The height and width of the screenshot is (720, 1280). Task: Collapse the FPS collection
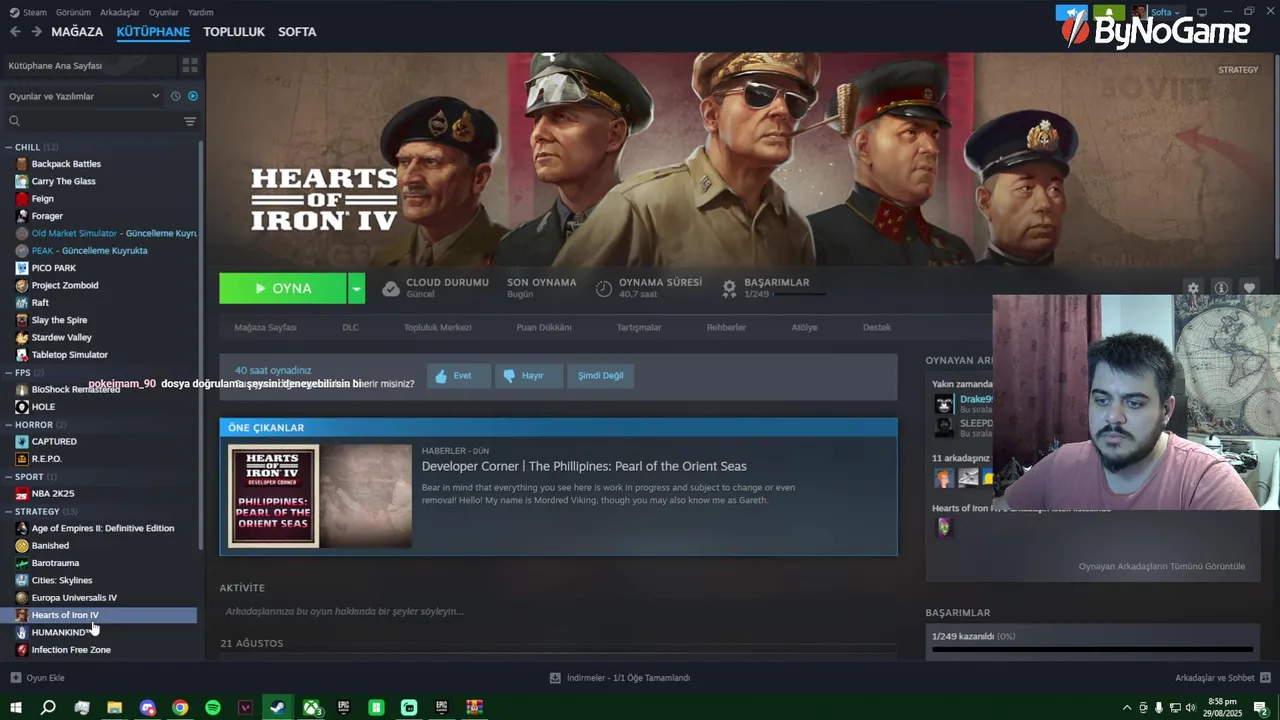click(x=8, y=372)
